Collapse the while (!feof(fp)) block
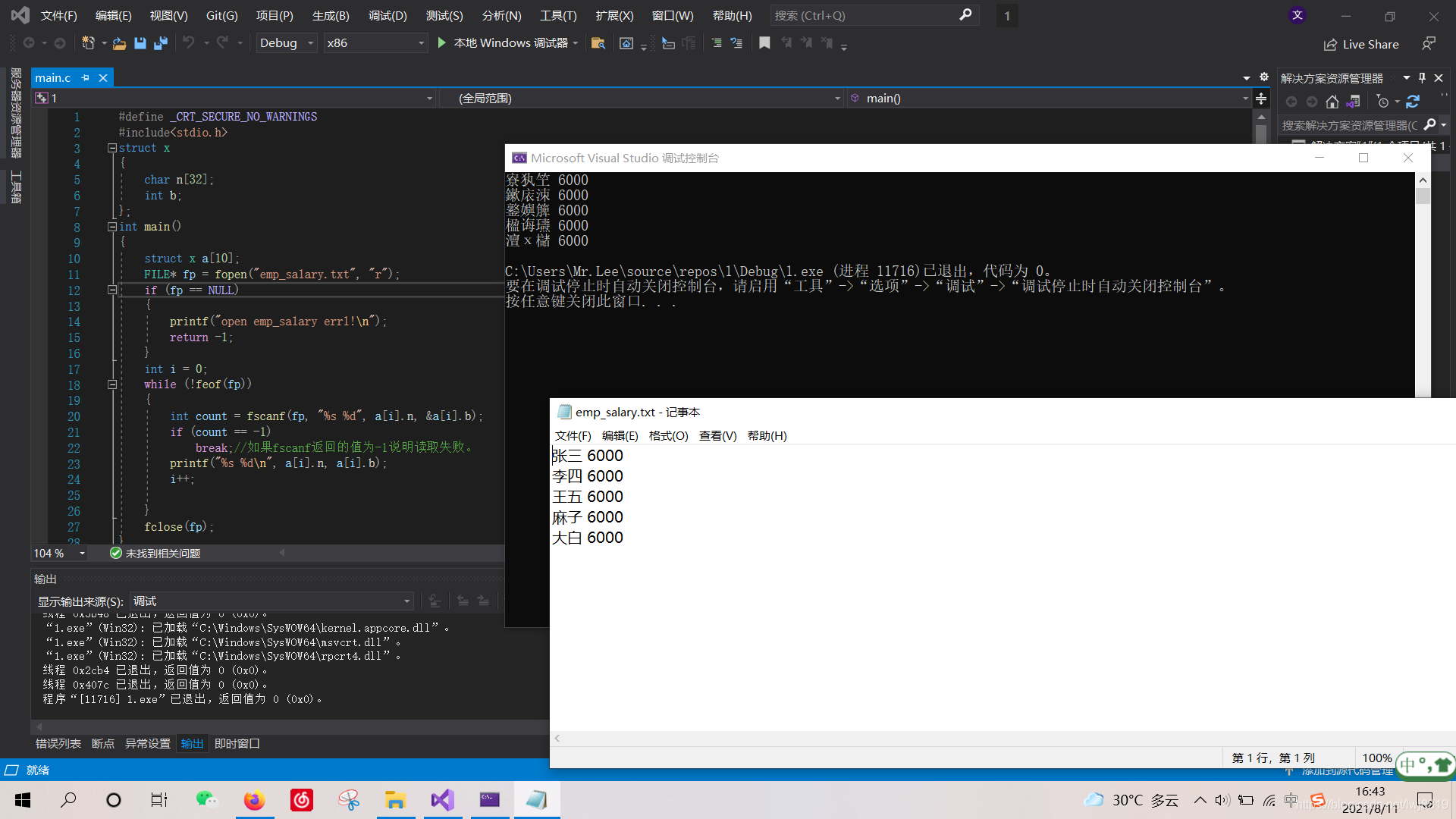Image resolution: width=1456 pixels, height=819 pixels. pos(112,384)
